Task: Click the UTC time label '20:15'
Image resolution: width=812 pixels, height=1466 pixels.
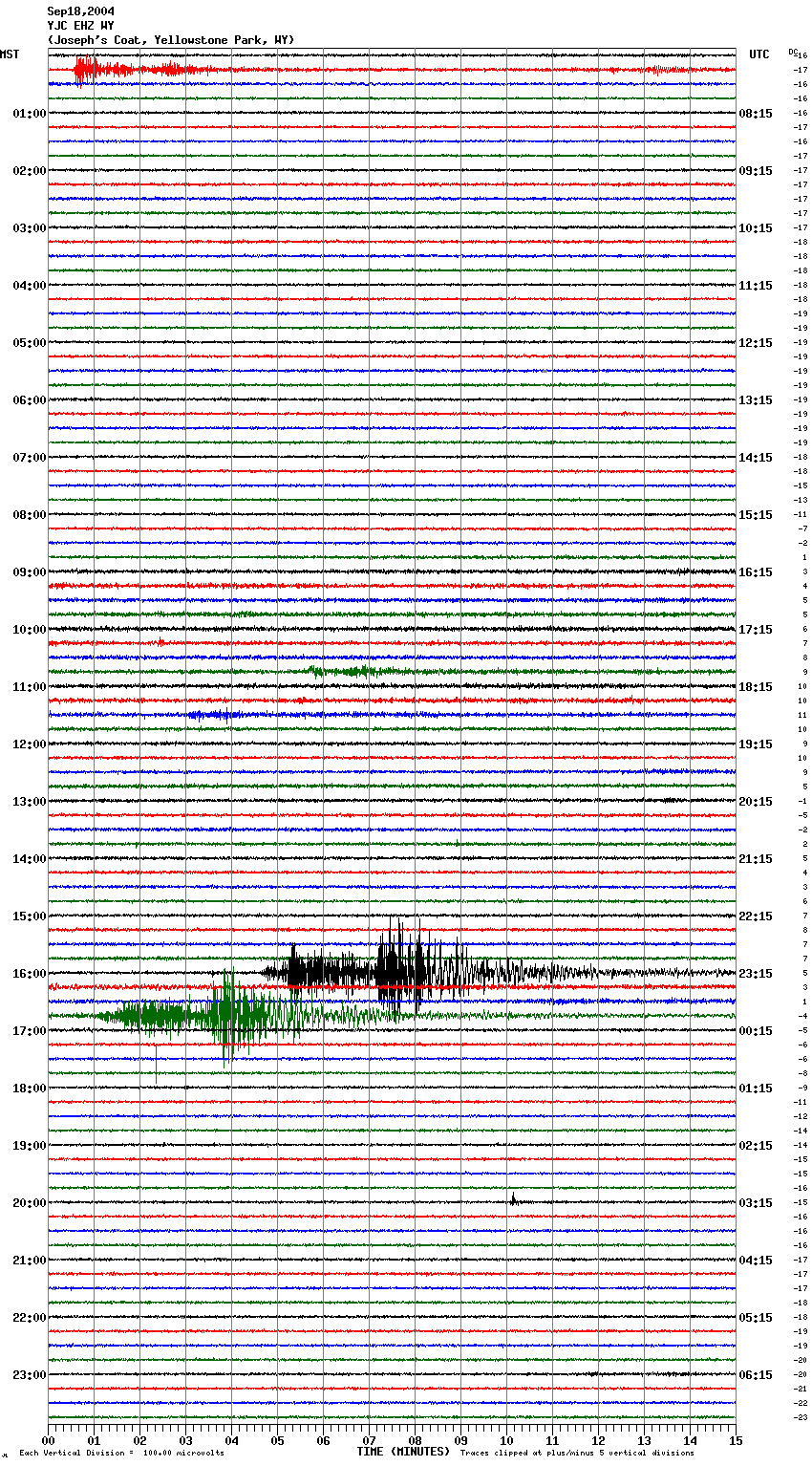Action: [x=756, y=802]
